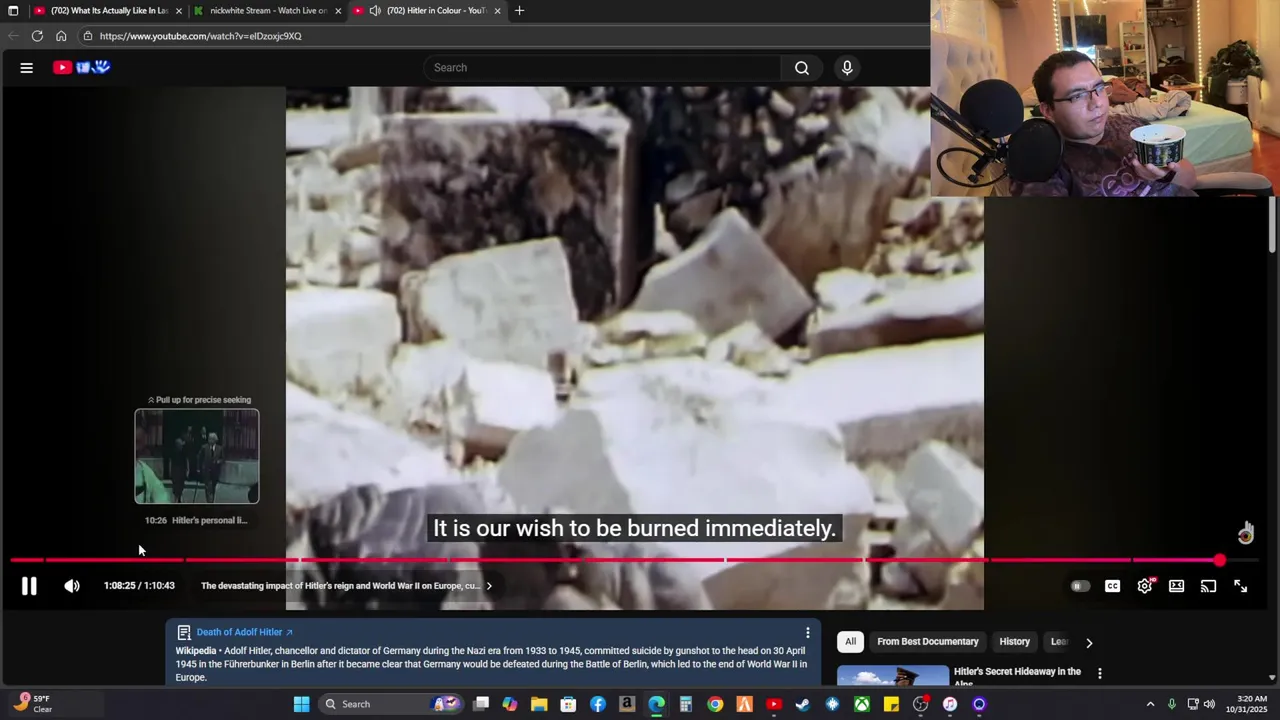
Task: Open the Windows Start menu
Action: 301,704
